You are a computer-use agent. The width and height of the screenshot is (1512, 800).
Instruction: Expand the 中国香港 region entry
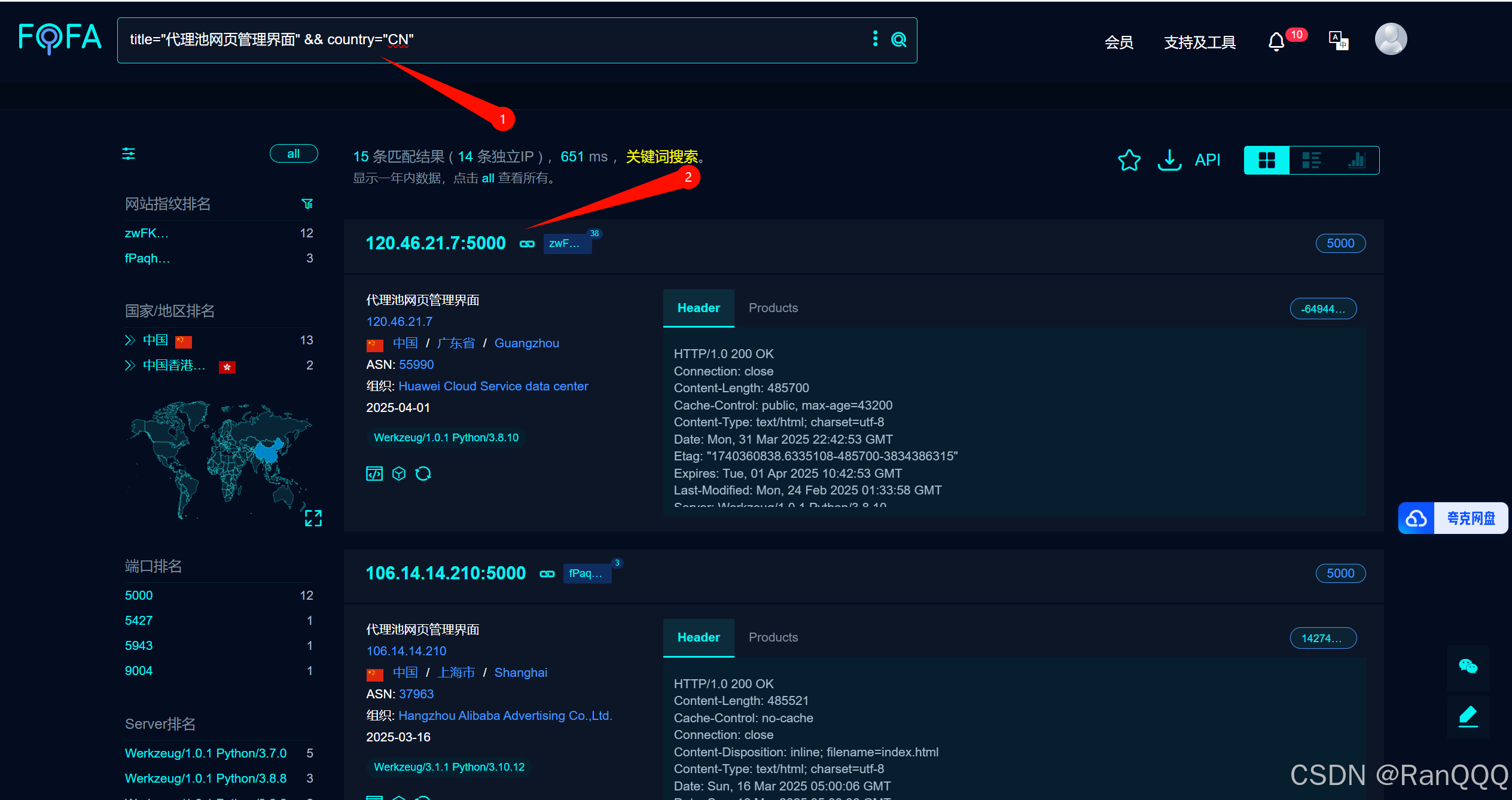[x=130, y=365]
